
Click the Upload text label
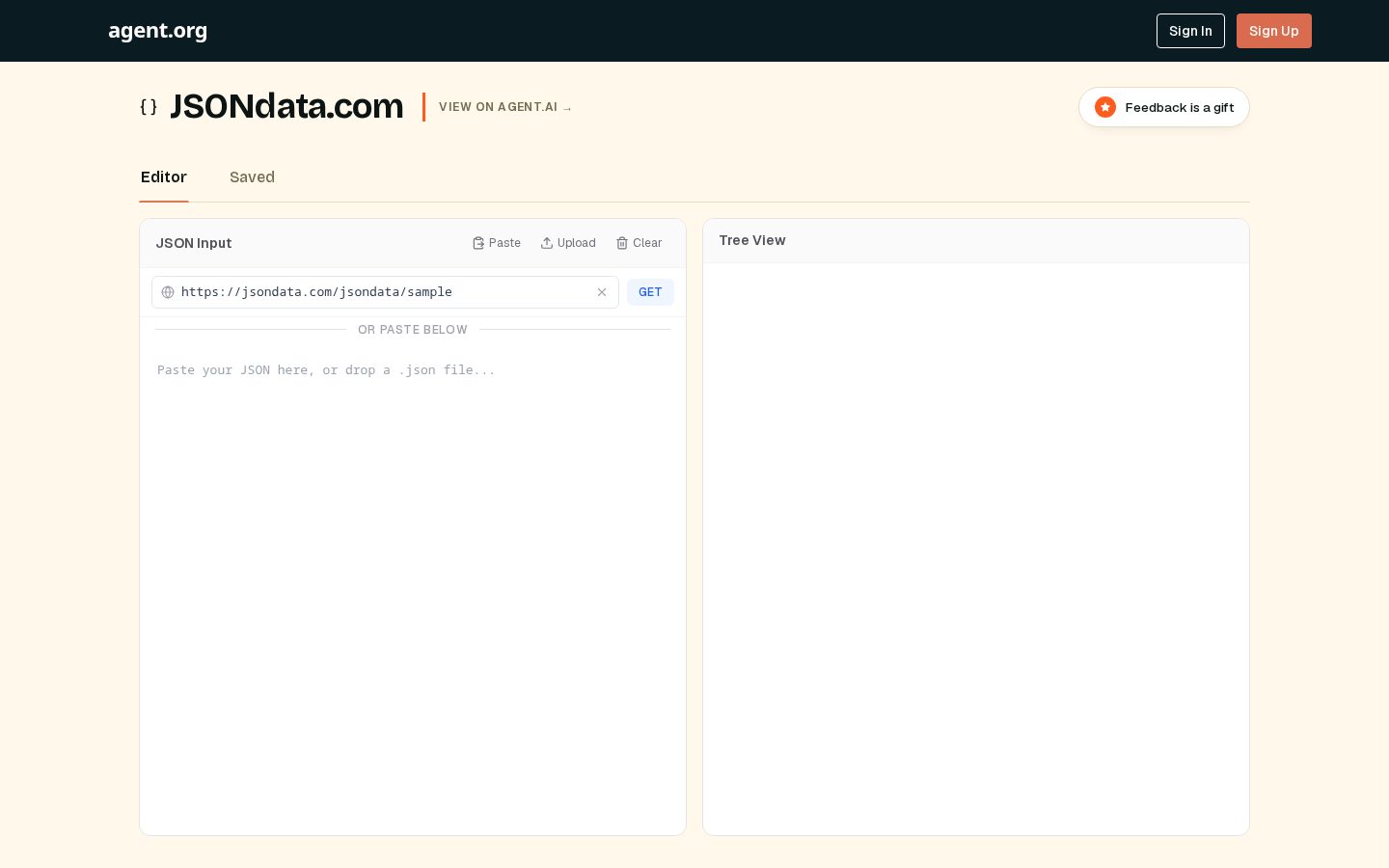tap(577, 243)
